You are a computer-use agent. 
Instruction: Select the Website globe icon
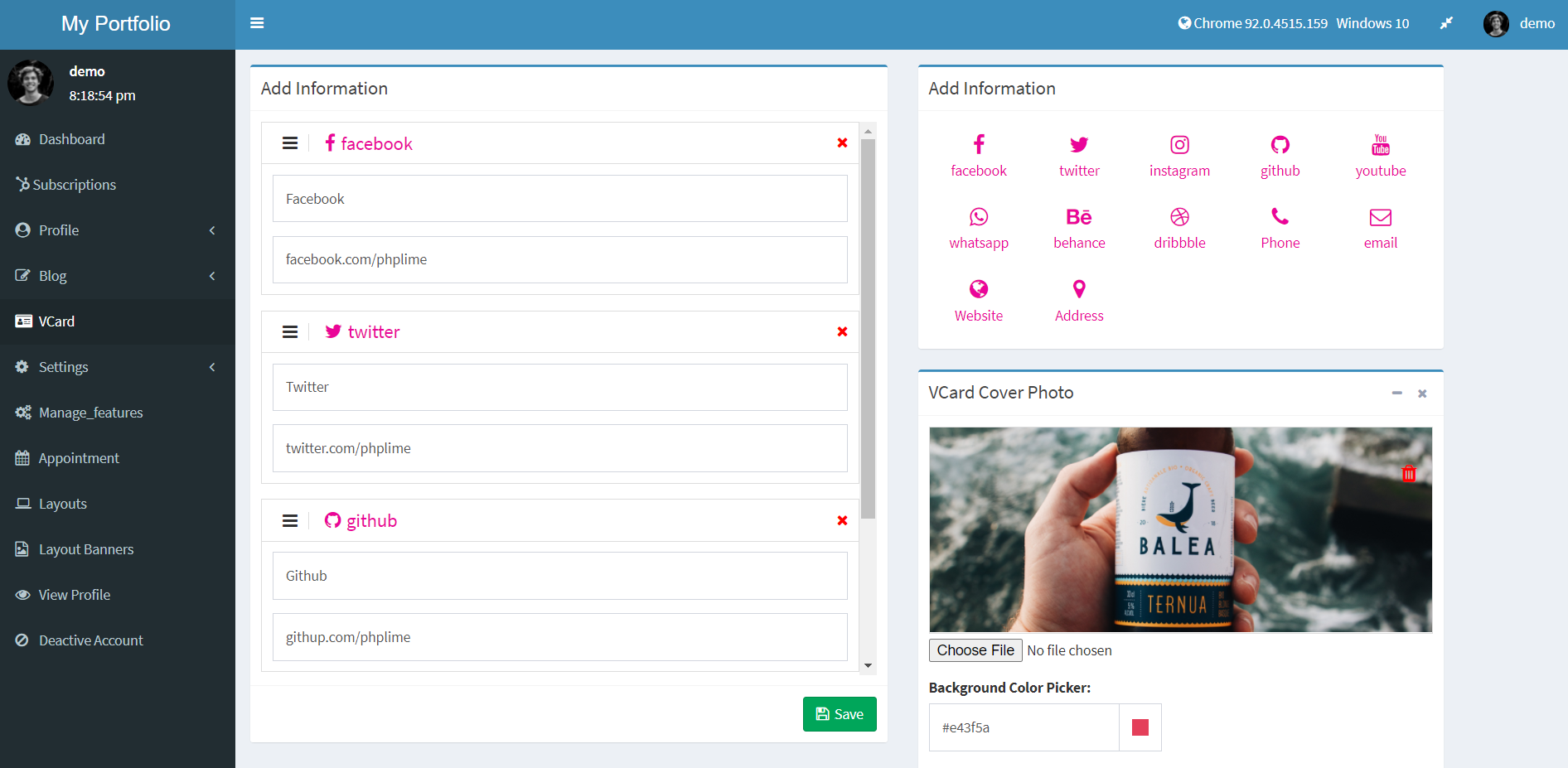click(979, 299)
